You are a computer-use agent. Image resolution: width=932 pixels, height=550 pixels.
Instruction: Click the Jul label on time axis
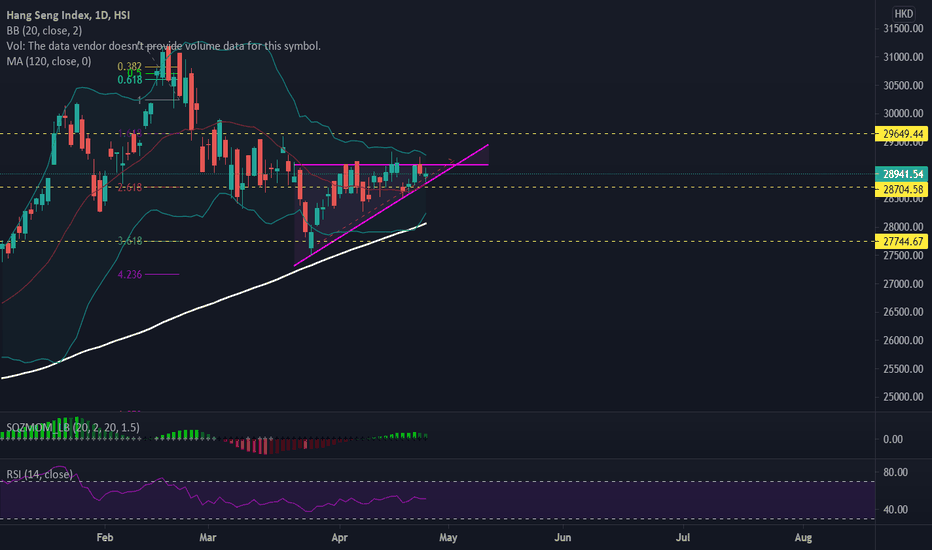coord(683,538)
